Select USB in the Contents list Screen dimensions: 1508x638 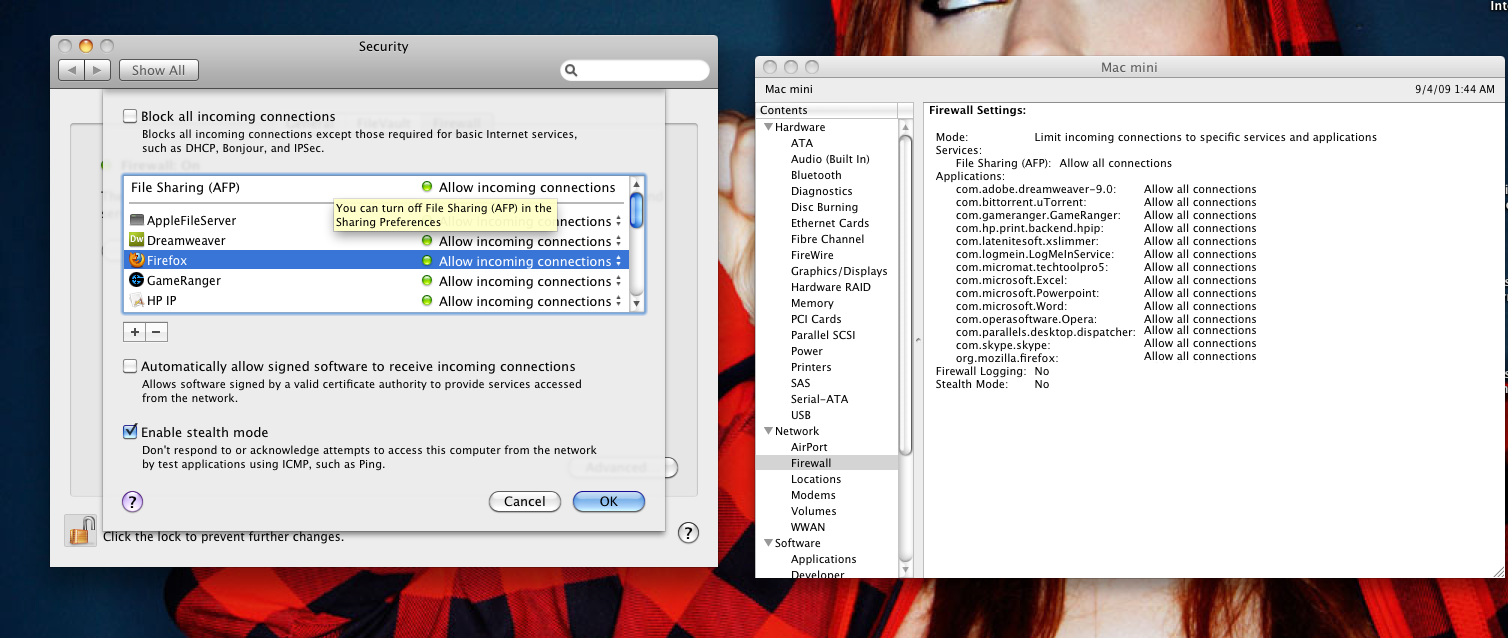click(801, 415)
